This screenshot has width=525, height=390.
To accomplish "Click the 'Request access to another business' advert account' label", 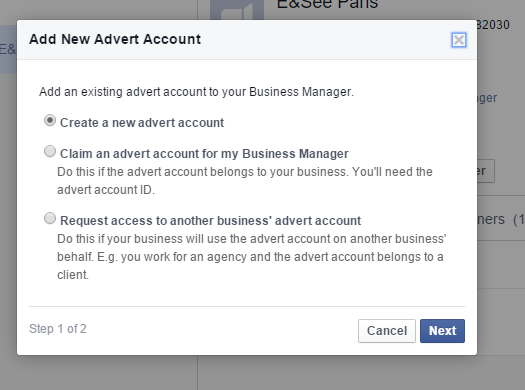I will point(211,221).
